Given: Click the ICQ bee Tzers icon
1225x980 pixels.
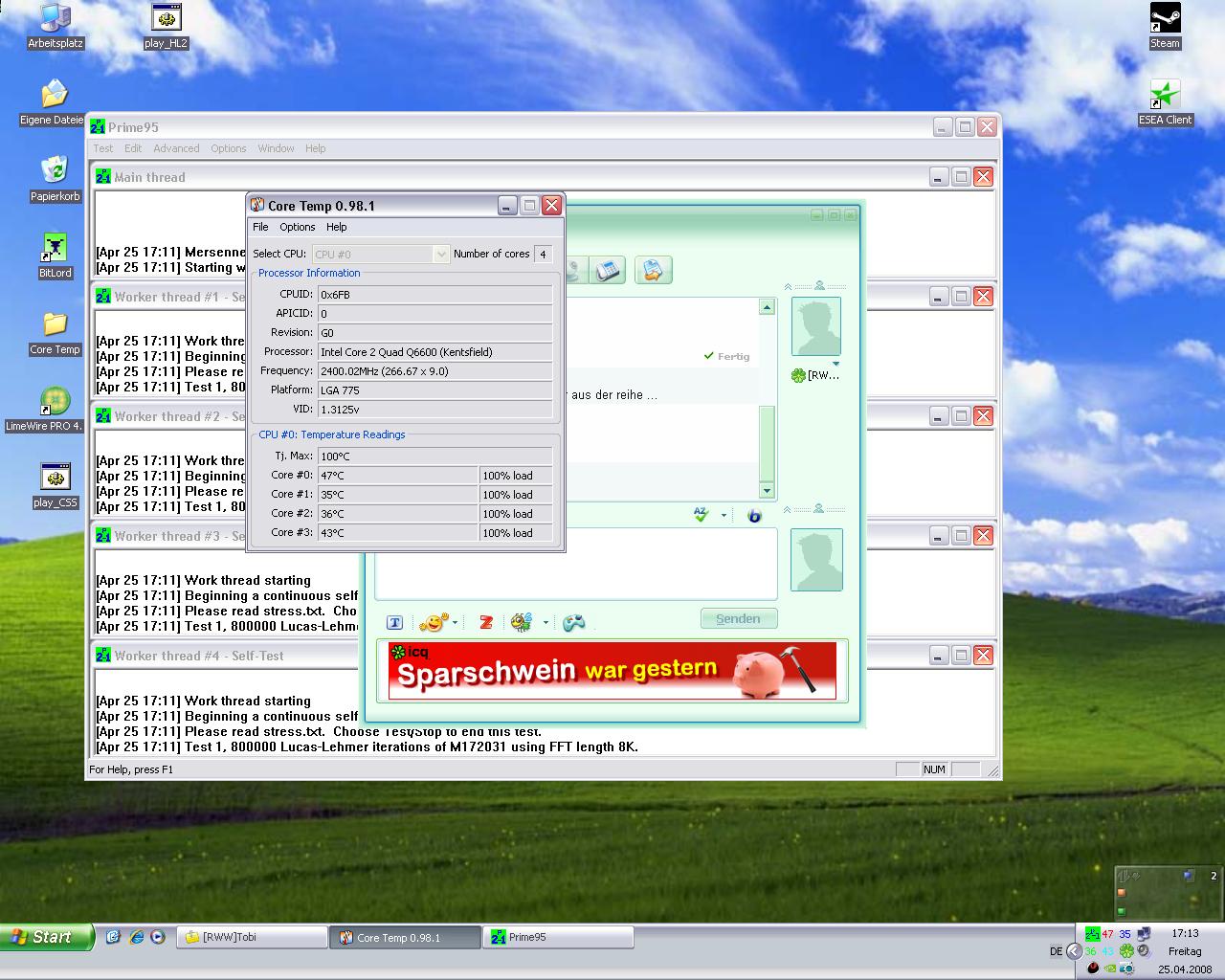Looking at the screenshot, I should coord(522,622).
